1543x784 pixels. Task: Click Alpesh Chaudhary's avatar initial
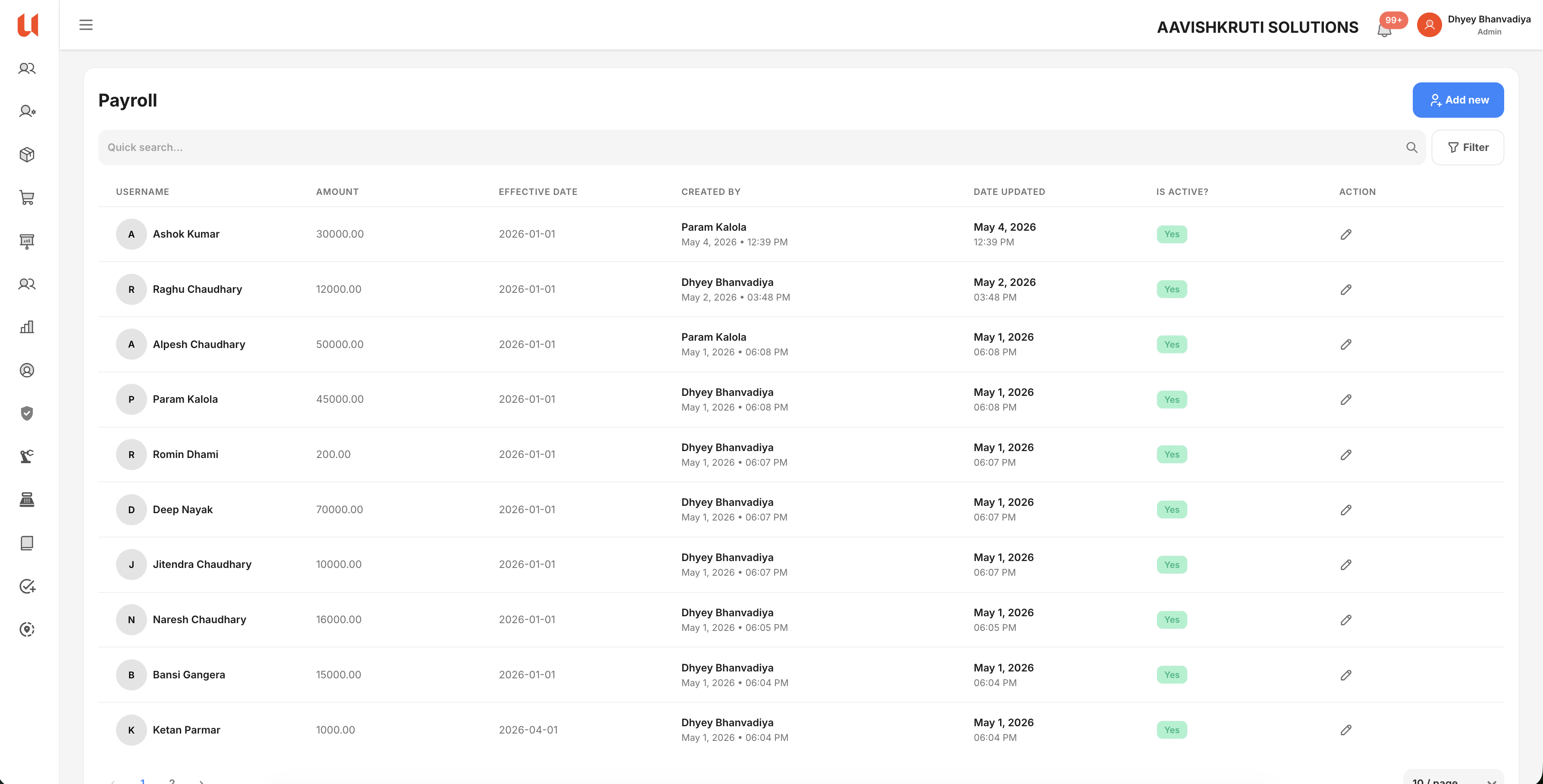click(x=131, y=345)
